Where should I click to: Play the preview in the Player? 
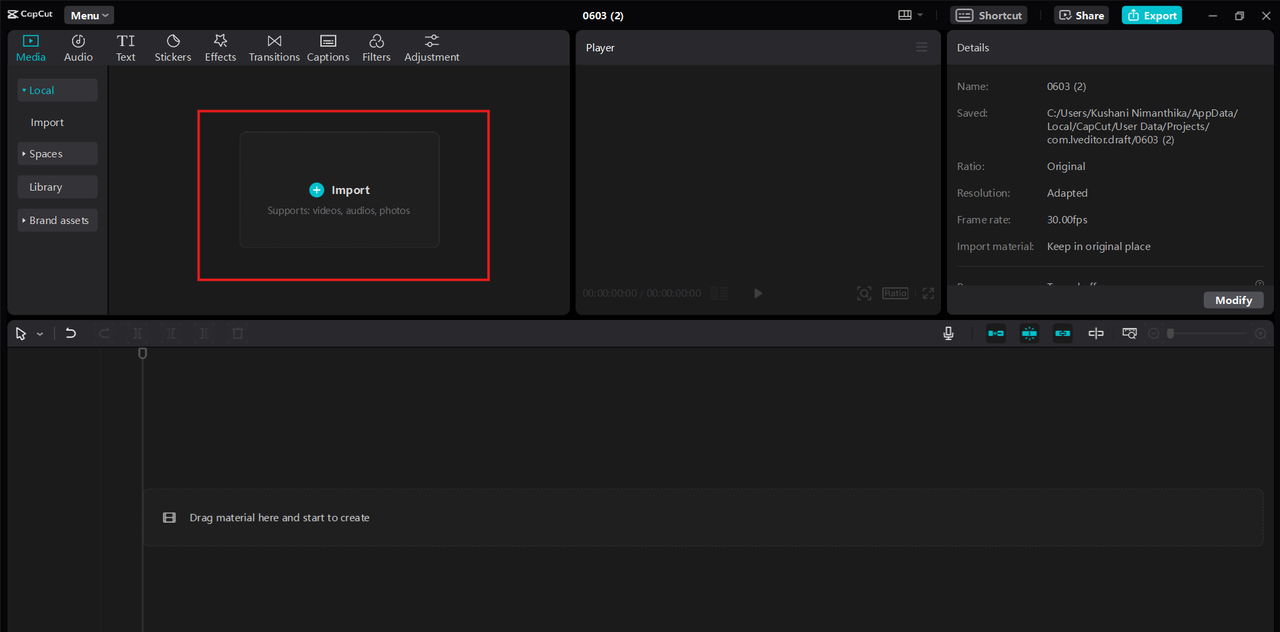(x=758, y=293)
